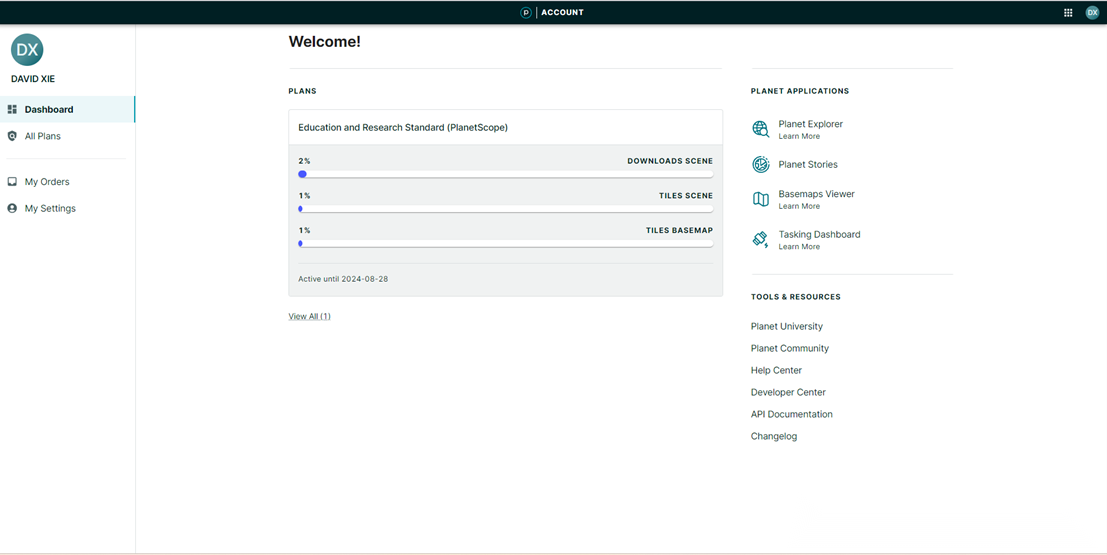This screenshot has width=1107, height=555.
Task: Open Basemaps Viewer application
Action: 817,193
